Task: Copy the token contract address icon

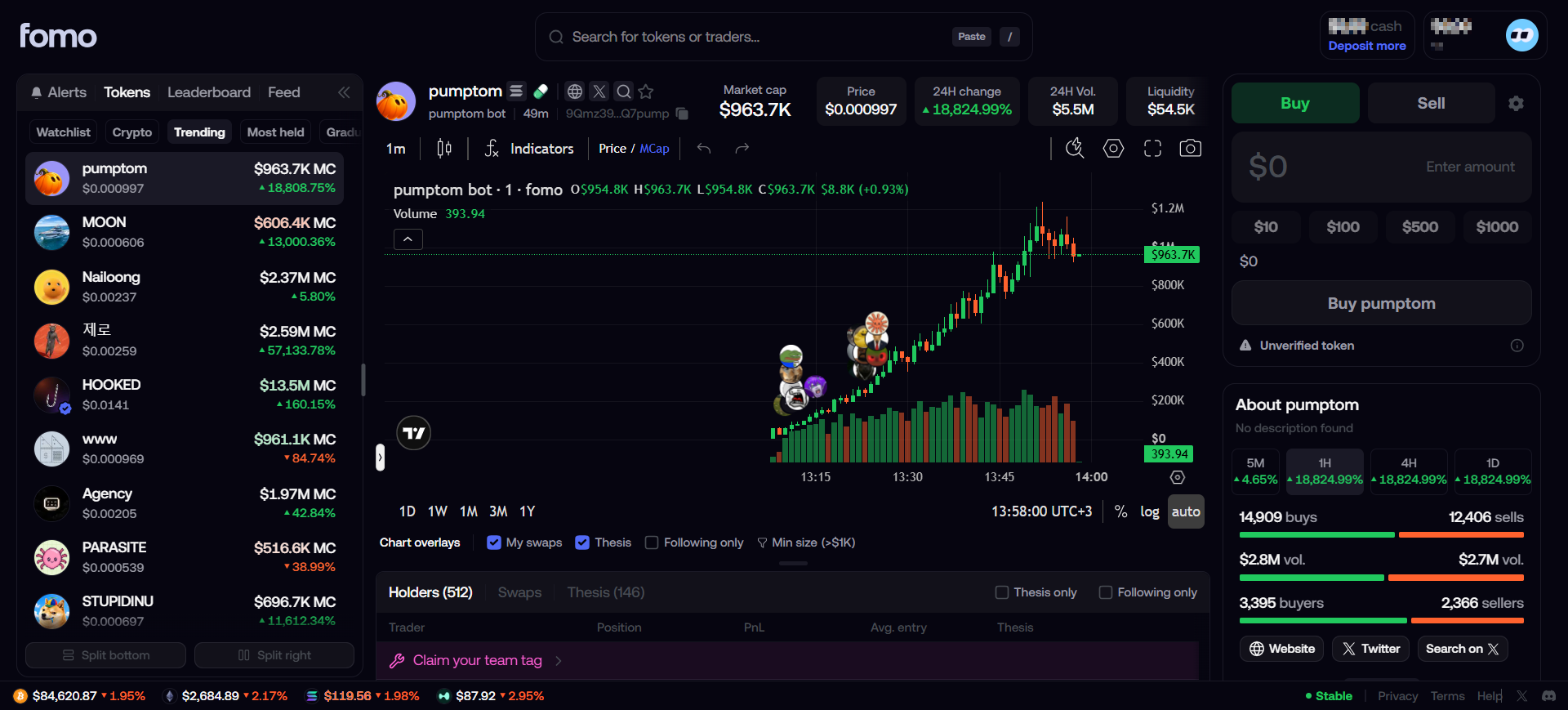Action: 682,114
